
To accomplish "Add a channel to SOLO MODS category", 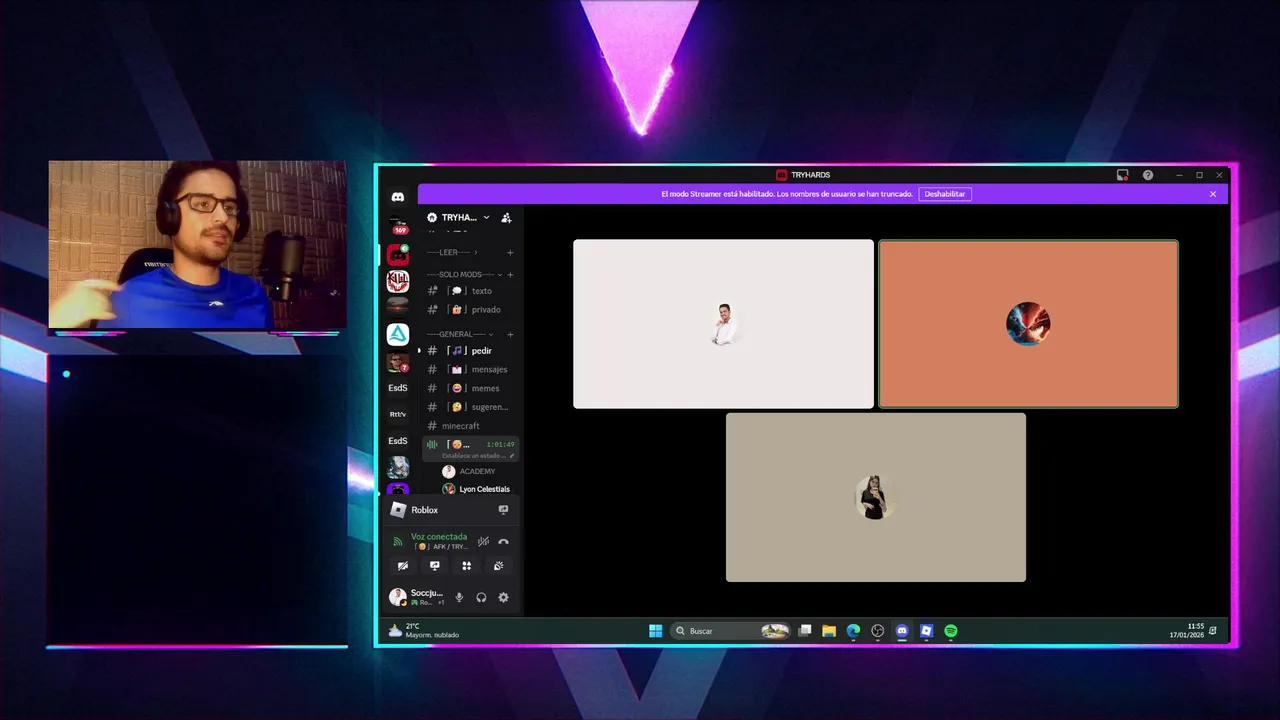I will pyautogui.click(x=510, y=274).
